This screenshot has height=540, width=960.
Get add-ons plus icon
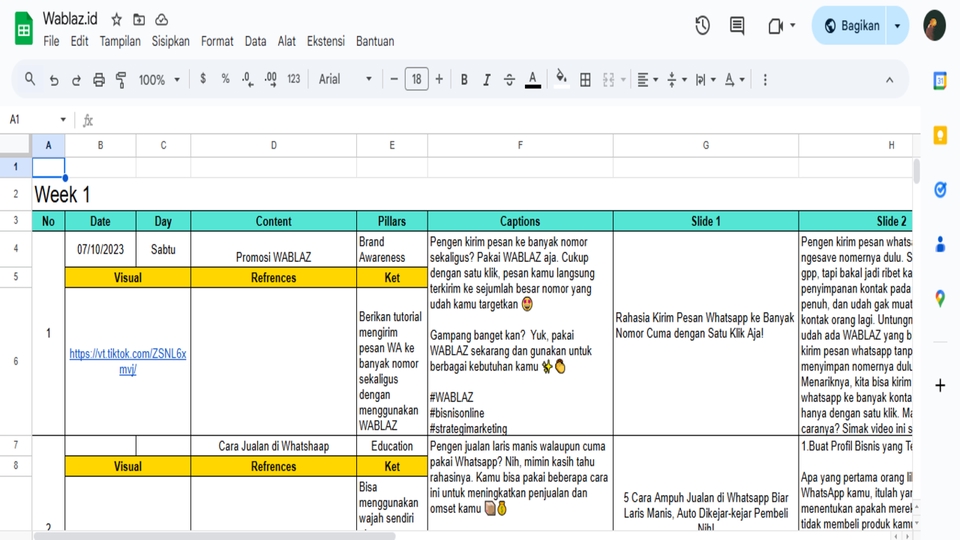point(940,385)
